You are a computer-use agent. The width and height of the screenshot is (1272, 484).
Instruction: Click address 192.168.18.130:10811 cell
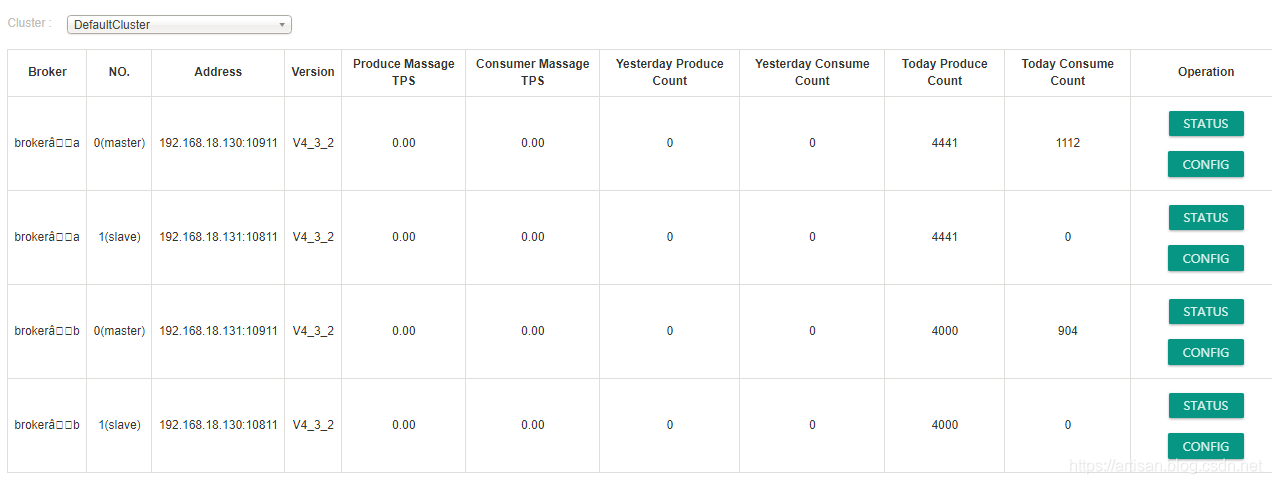tap(218, 425)
